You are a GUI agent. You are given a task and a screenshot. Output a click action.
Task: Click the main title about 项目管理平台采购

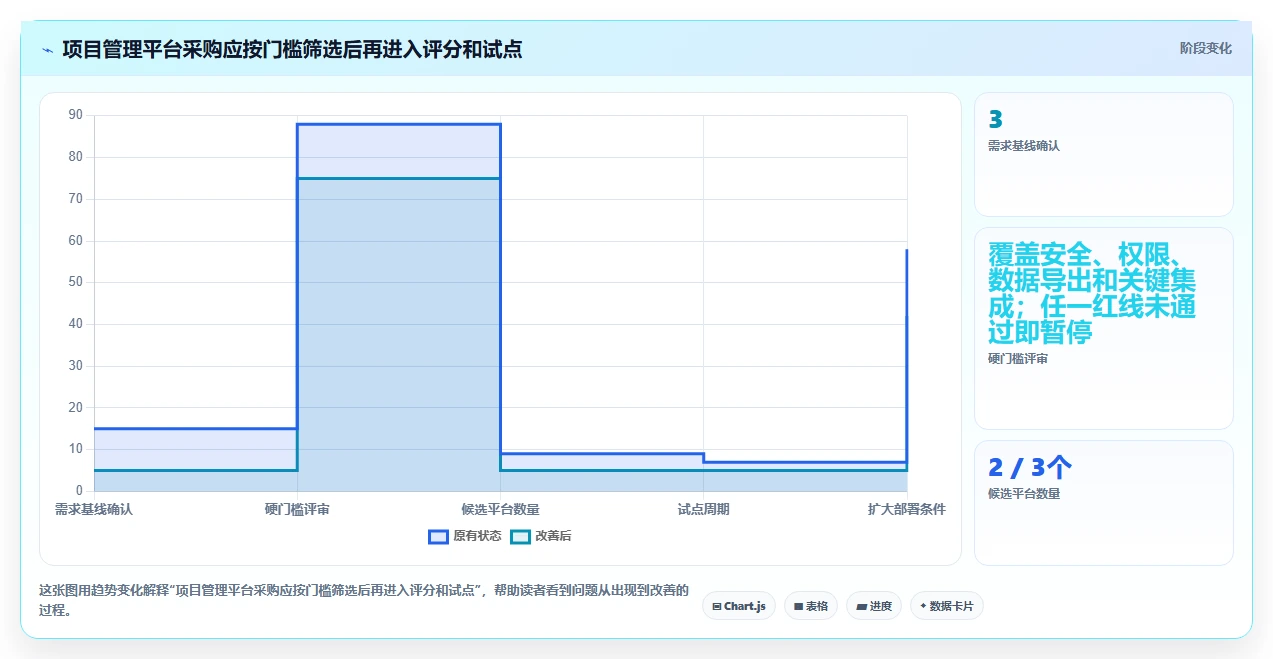(292, 49)
